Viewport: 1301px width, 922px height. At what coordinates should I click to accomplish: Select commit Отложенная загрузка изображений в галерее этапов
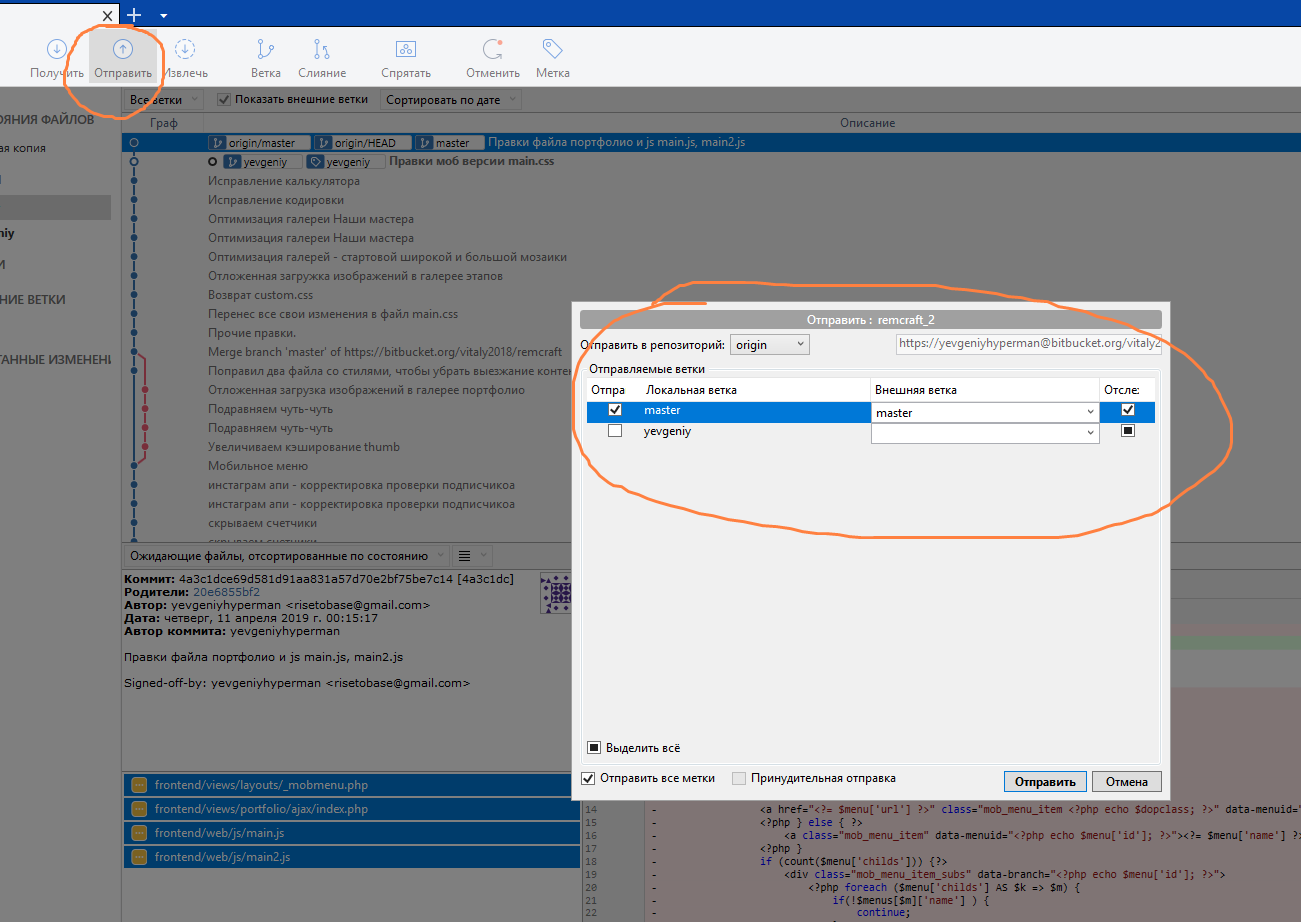tap(355, 276)
